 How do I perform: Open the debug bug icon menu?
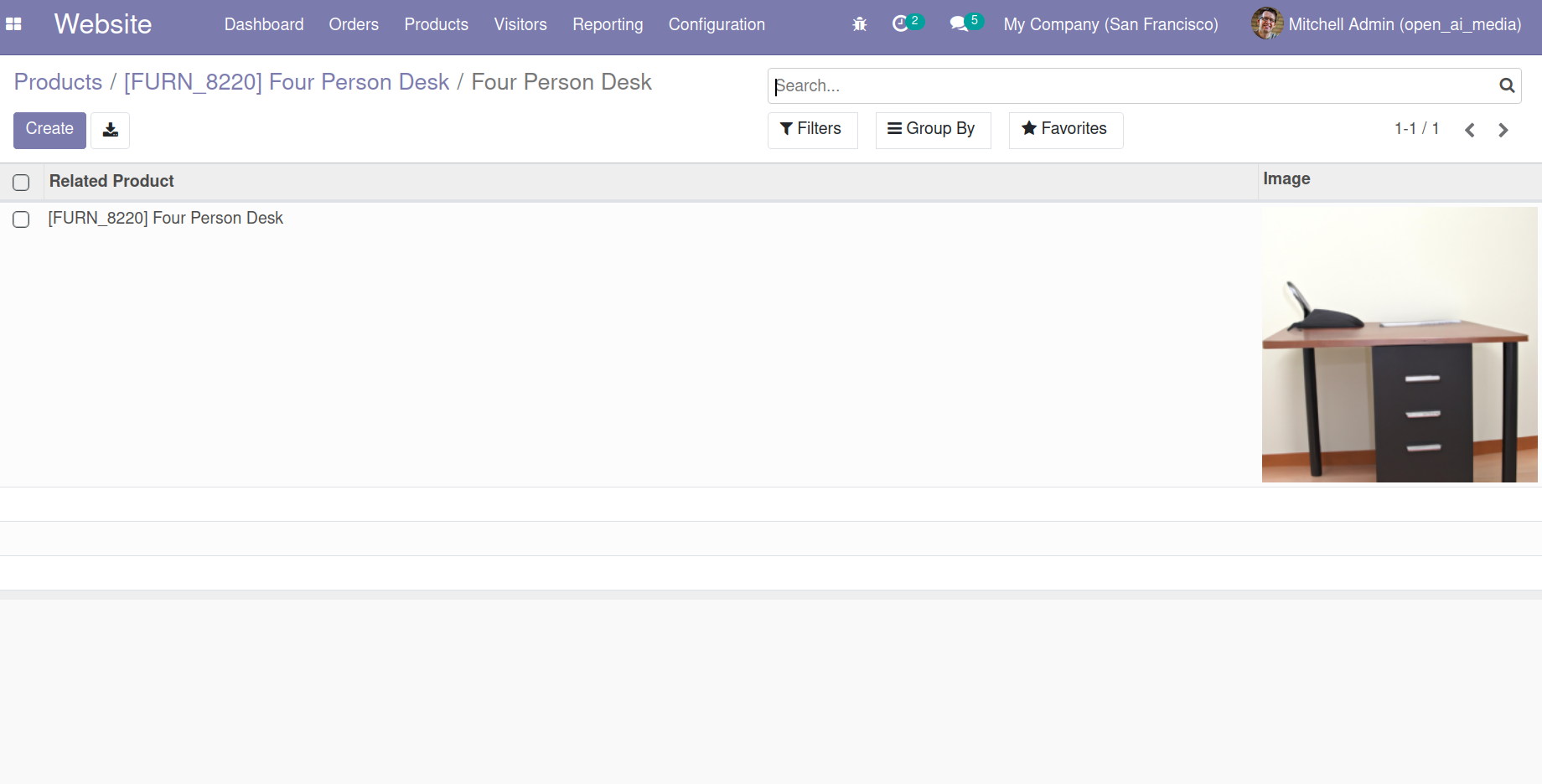coord(859,24)
